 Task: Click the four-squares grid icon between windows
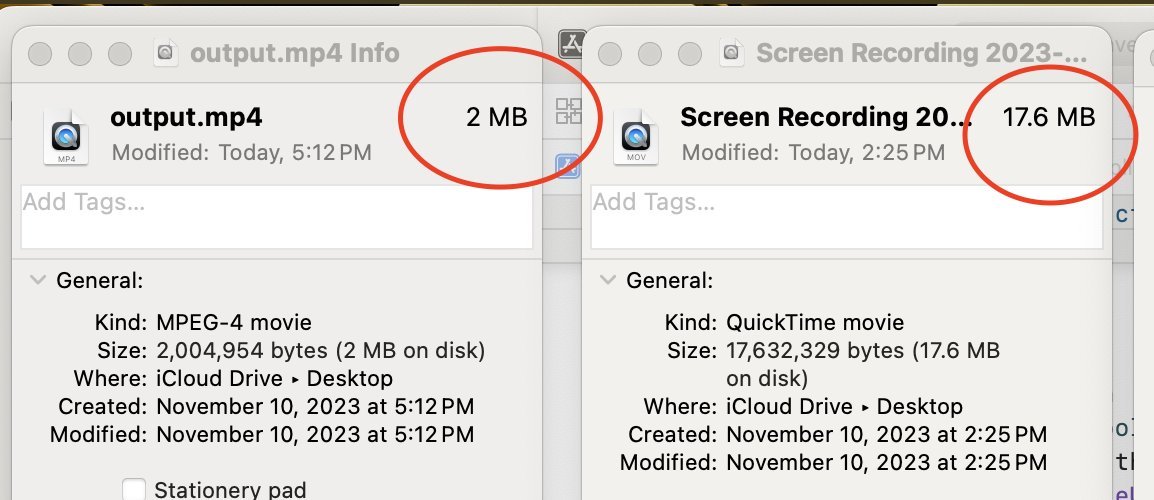coord(568,111)
